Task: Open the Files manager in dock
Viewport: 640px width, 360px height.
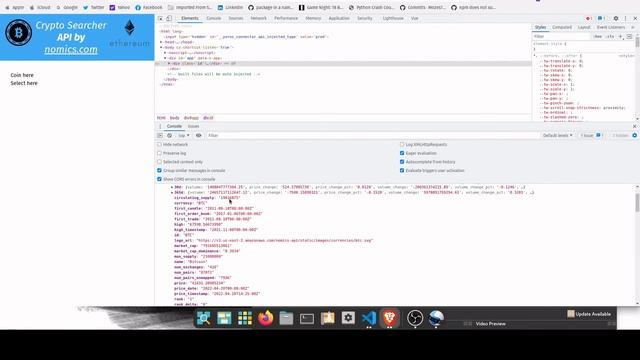Action: point(286,318)
